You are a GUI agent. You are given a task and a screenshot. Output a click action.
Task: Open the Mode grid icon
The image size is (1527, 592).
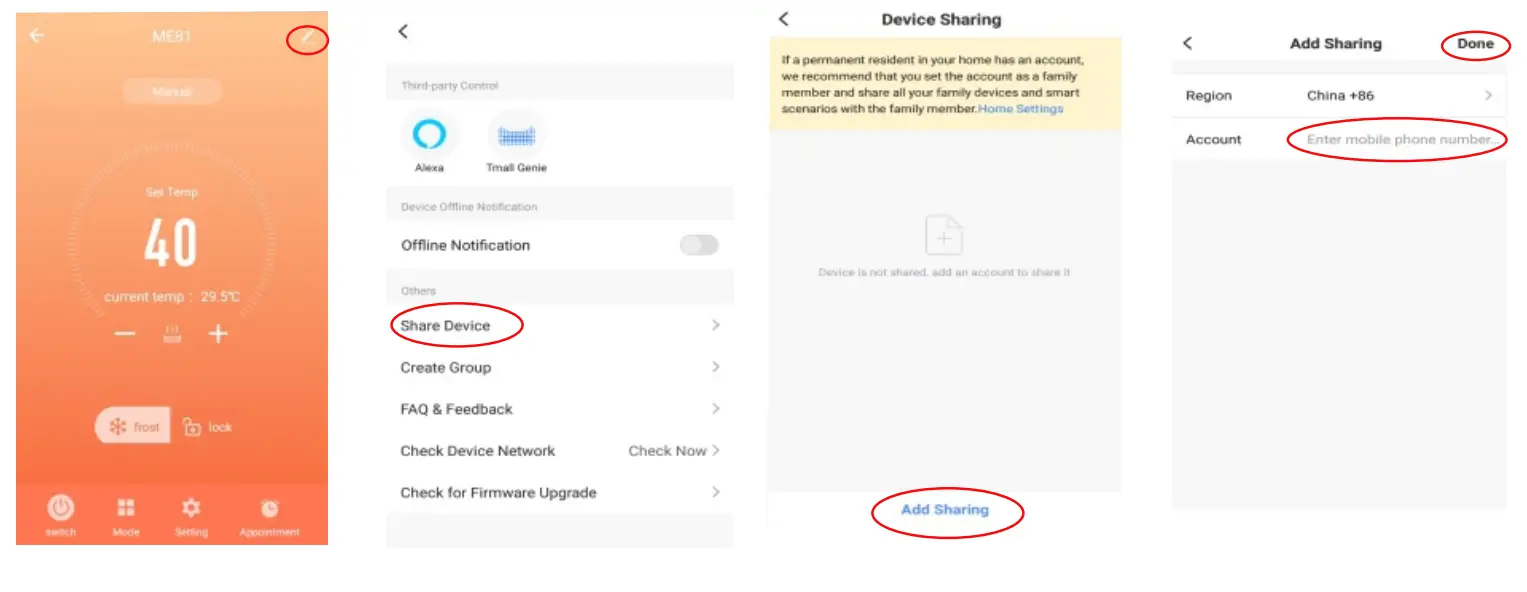[x=126, y=508]
